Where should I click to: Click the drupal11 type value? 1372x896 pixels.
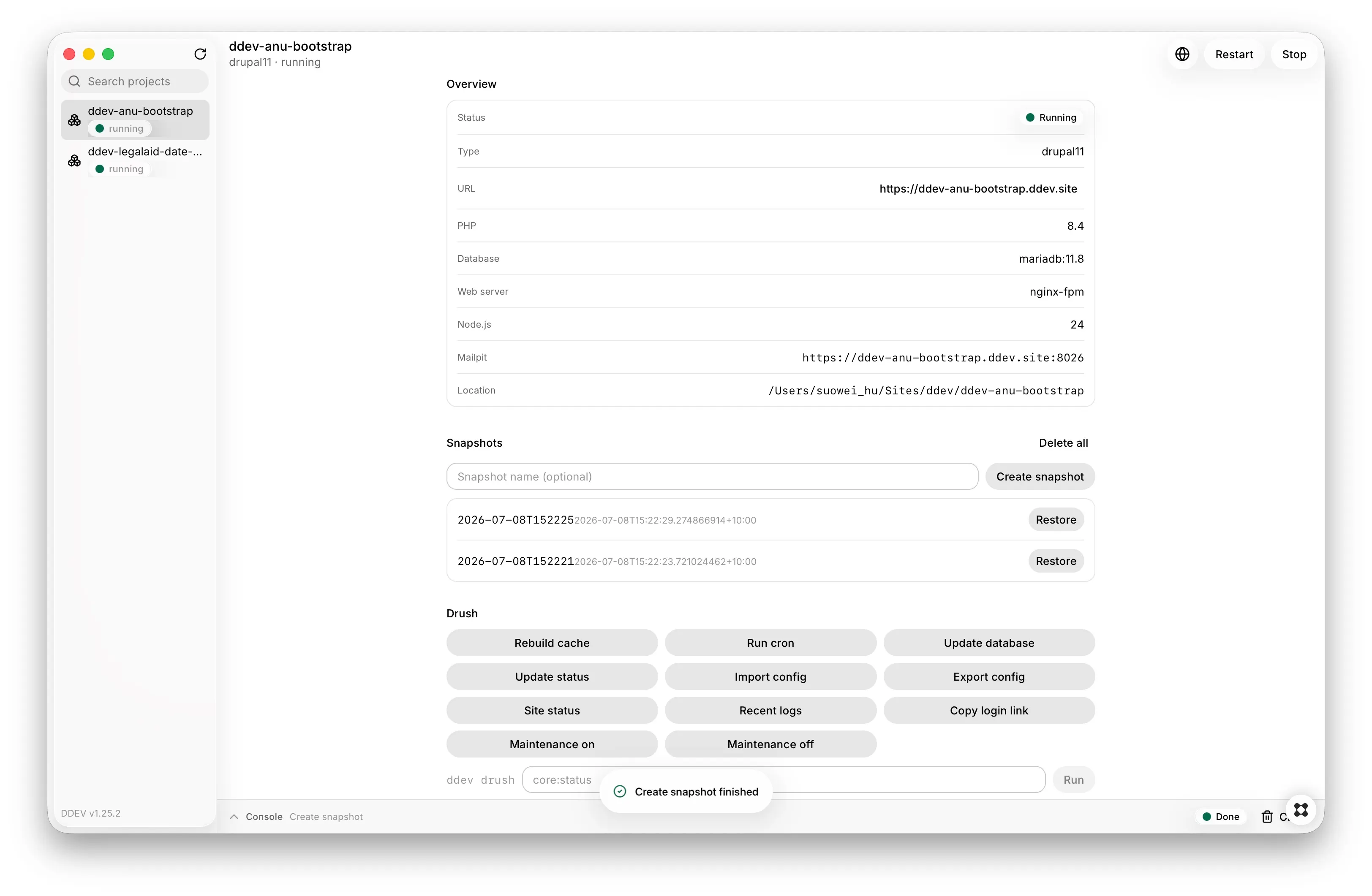1062,152
